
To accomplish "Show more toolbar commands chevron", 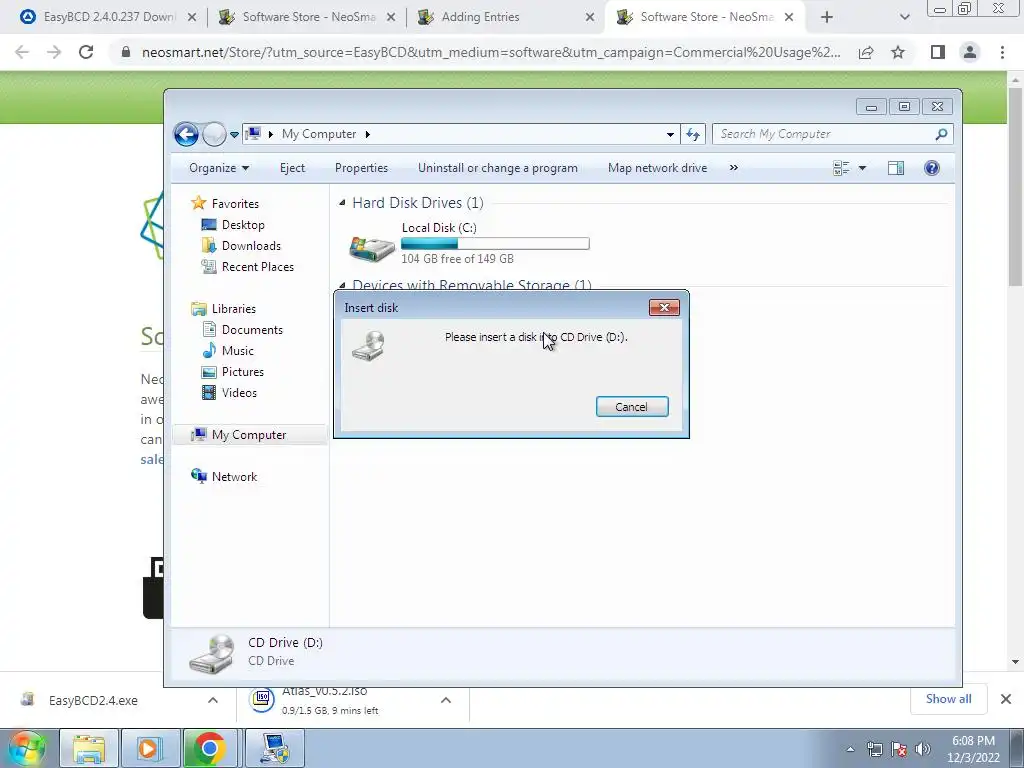I will 733,168.
